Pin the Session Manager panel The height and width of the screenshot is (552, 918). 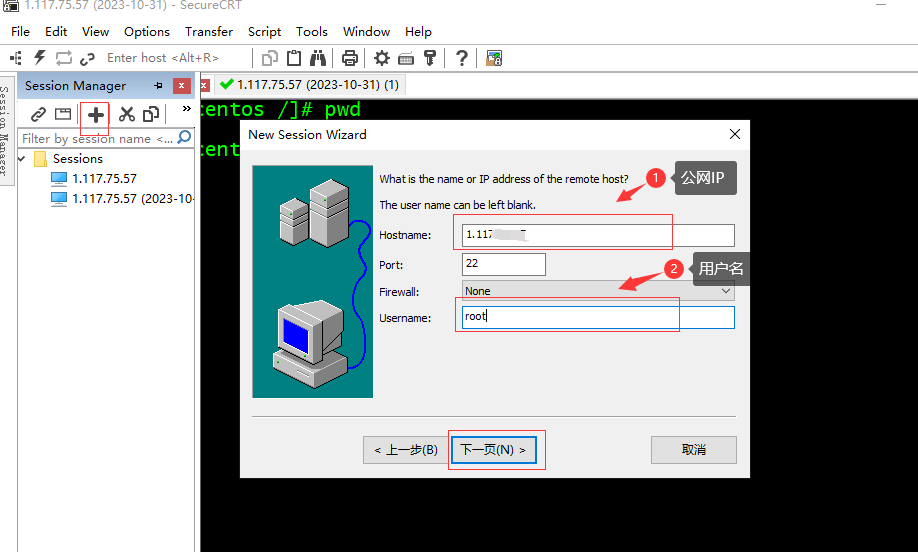click(158, 85)
